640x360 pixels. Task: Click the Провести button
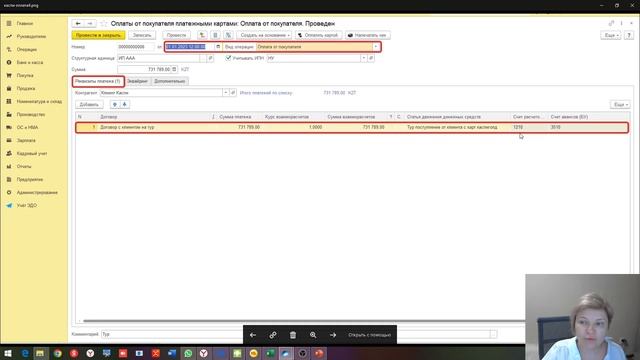coord(176,35)
